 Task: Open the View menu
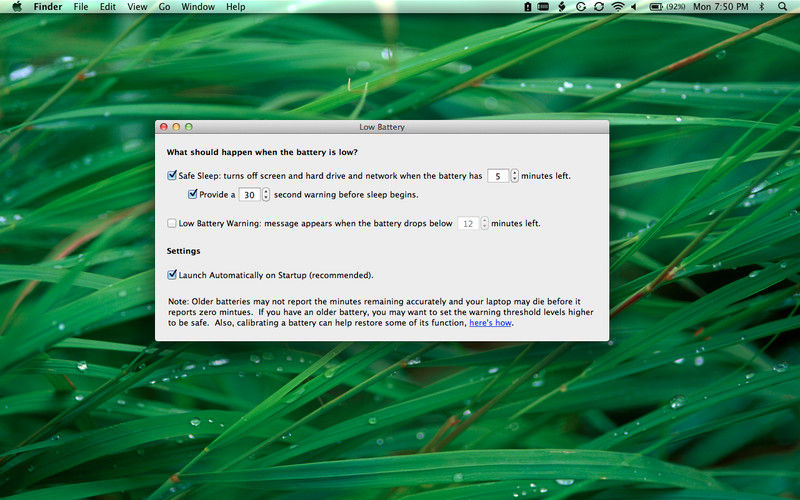[137, 7]
